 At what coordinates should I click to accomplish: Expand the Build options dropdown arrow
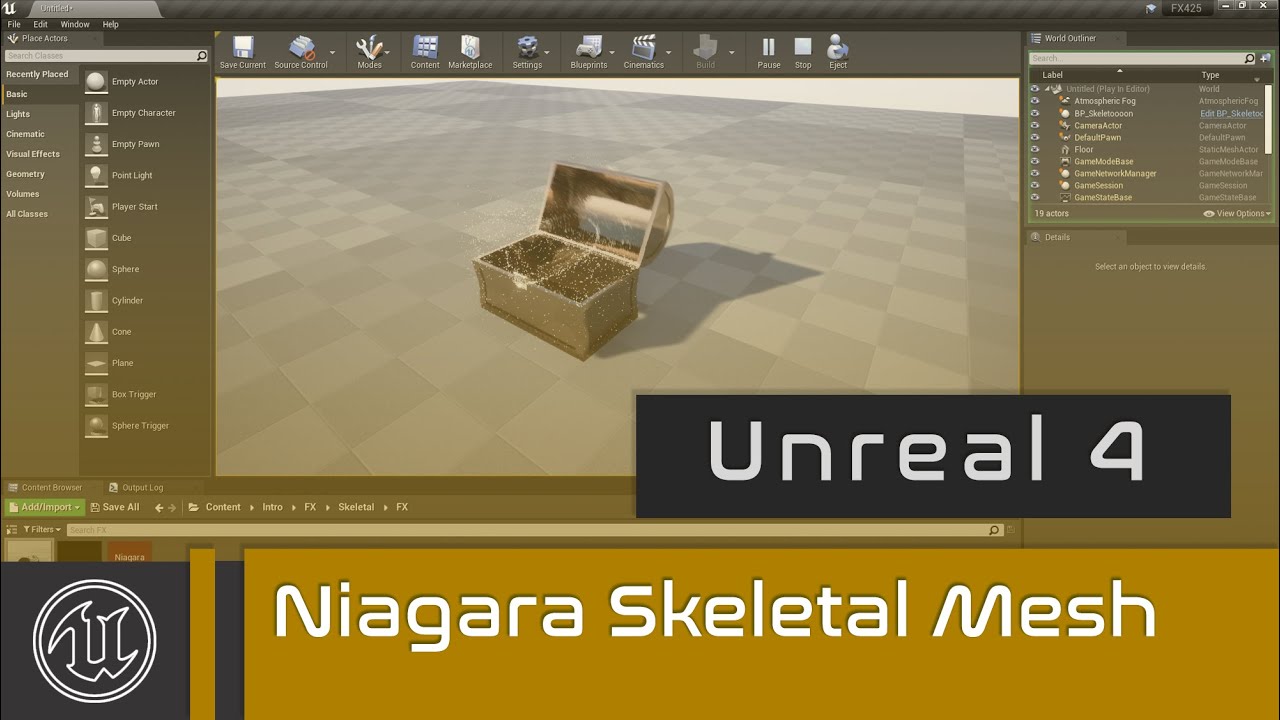pyautogui.click(x=731, y=52)
